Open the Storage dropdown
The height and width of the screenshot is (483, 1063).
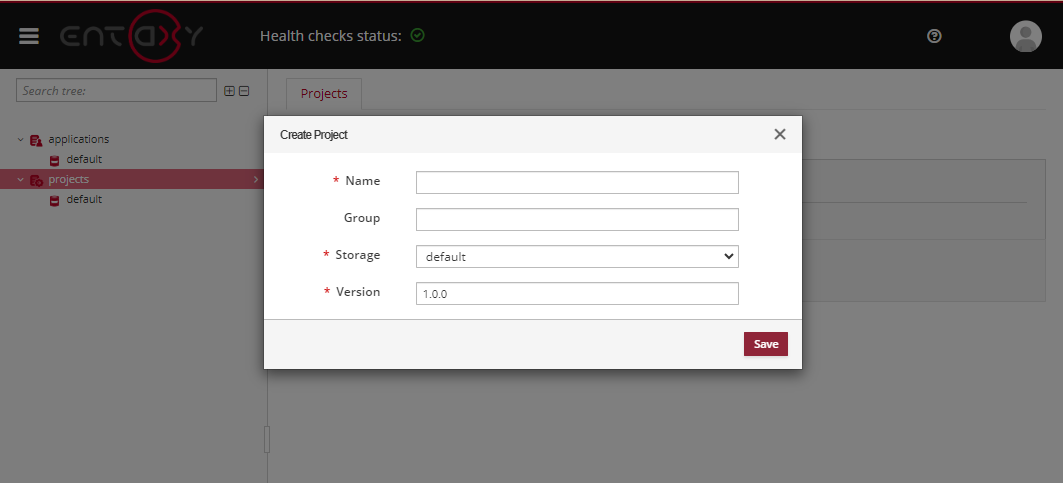[576, 256]
